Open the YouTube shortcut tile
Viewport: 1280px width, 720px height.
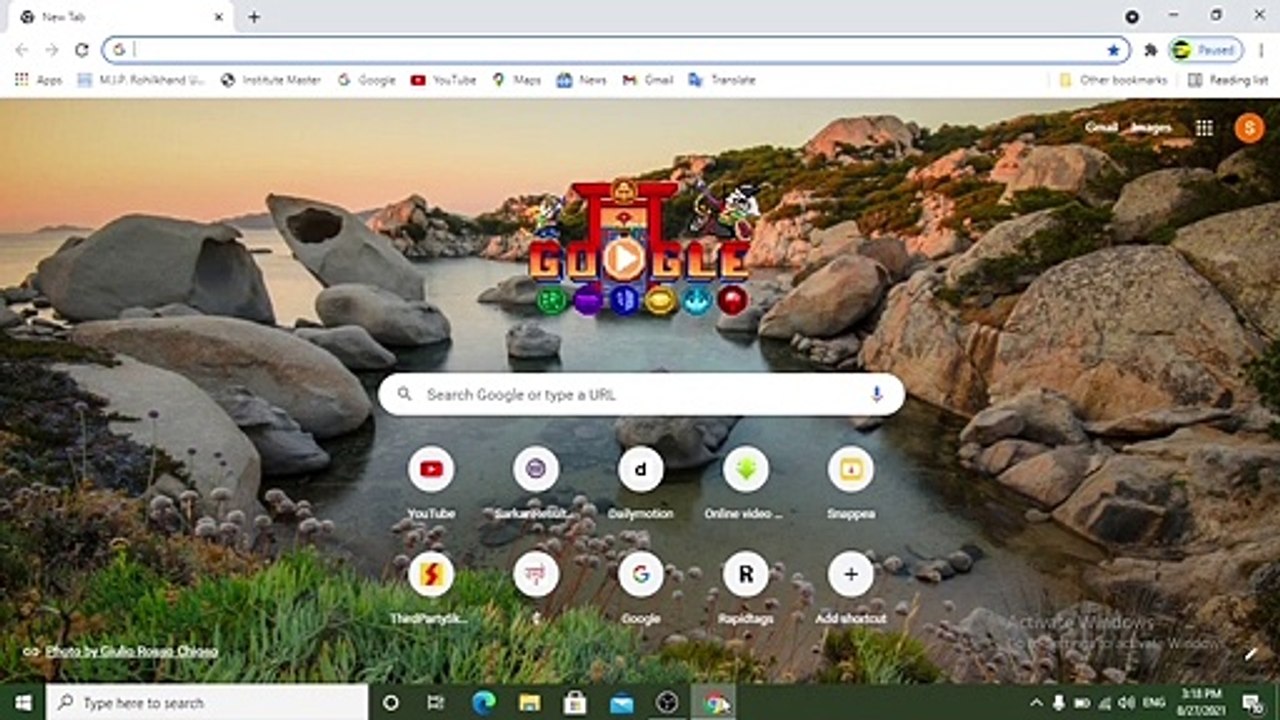[431, 483]
